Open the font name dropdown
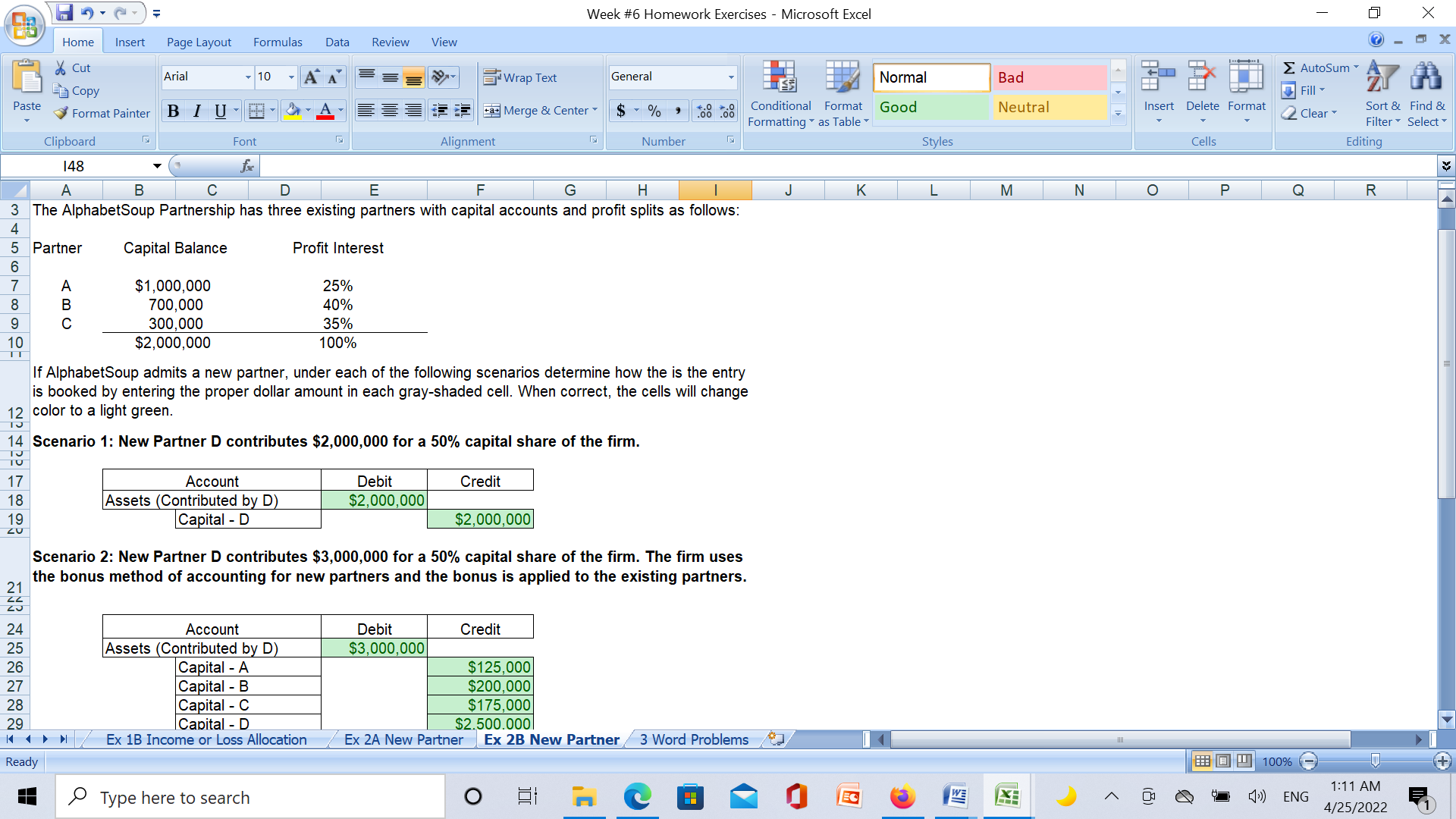The width and height of the screenshot is (1456, 819). 248,77
